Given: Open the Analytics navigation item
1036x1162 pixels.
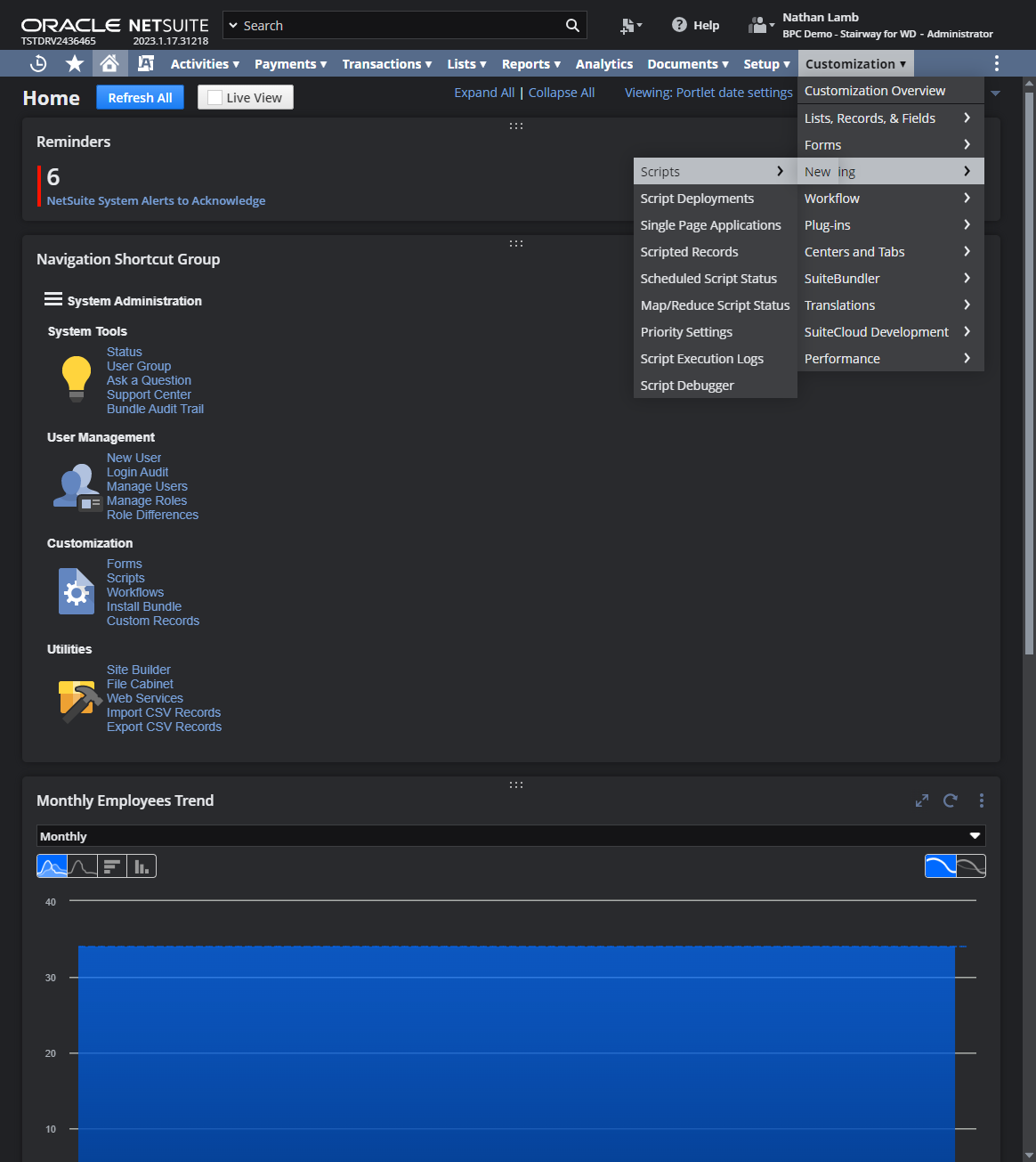Looking at the screenshot, I should (604, 64).
